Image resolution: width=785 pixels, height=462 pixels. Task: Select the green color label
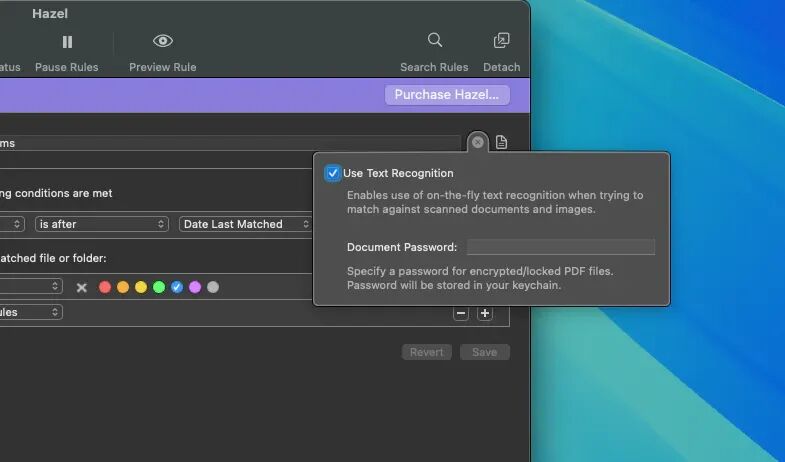click(x=159, y=287)
